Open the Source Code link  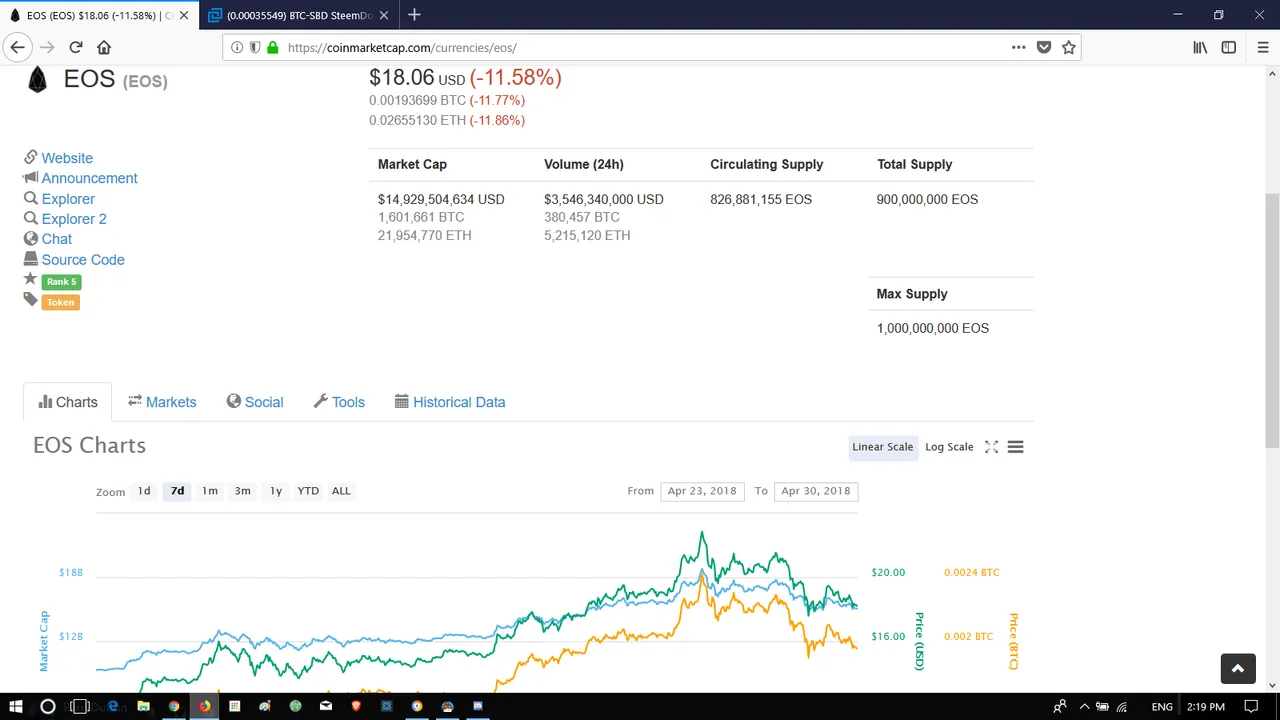[83, 260]
